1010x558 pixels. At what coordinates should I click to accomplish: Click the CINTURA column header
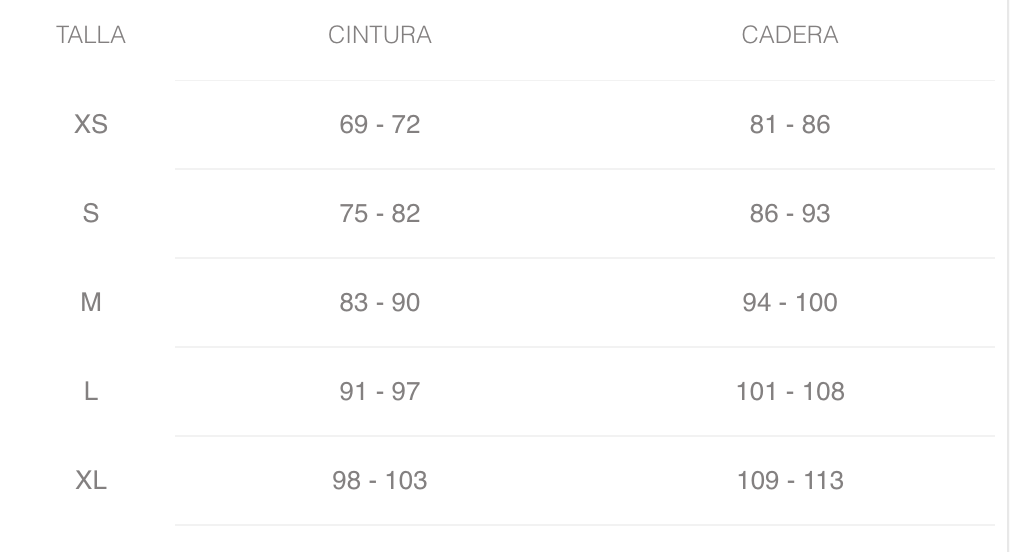(x=380, y=36)
